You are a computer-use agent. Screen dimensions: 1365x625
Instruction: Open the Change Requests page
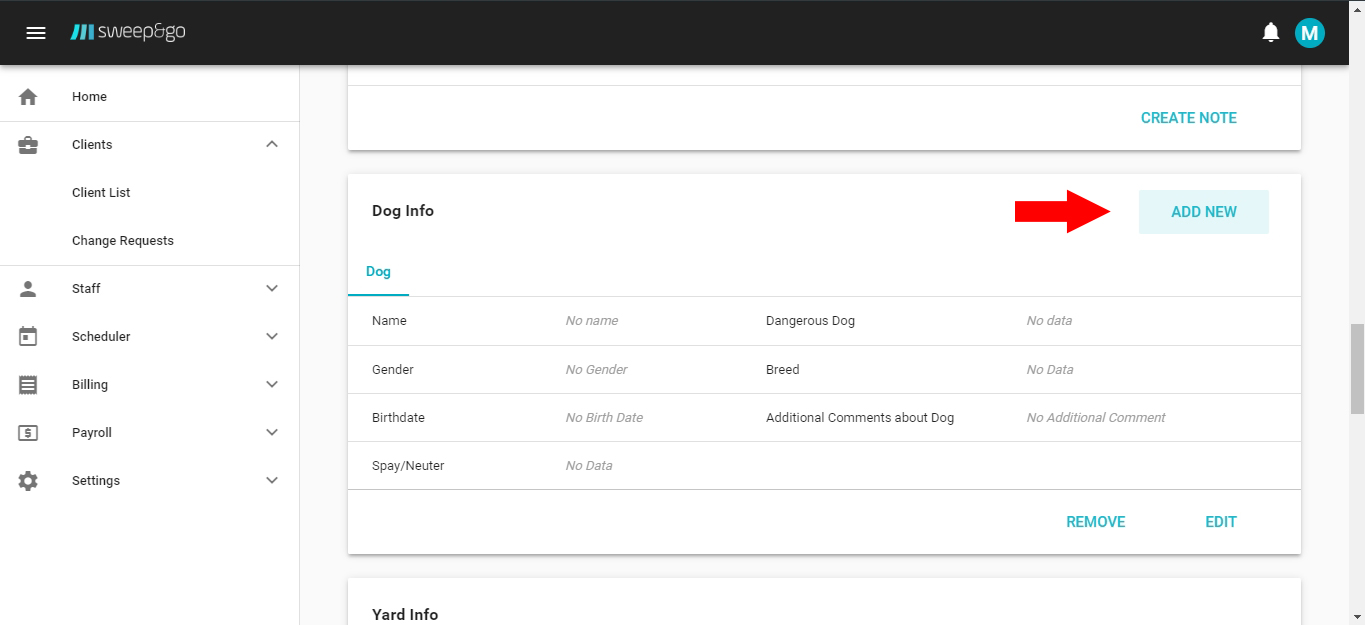click(x=122, y=240)
